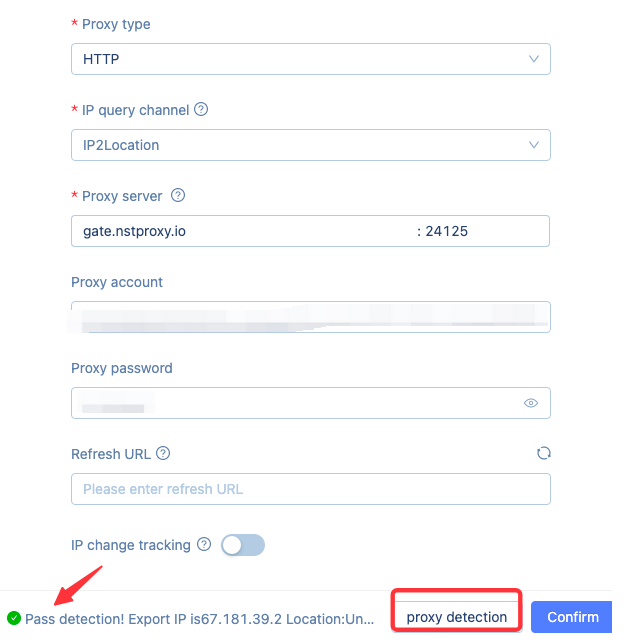Image resolution: width=629 pixels, height=642 pixels.
Task: Expand the IP query channel dropdown
Action: click(310, 145)
